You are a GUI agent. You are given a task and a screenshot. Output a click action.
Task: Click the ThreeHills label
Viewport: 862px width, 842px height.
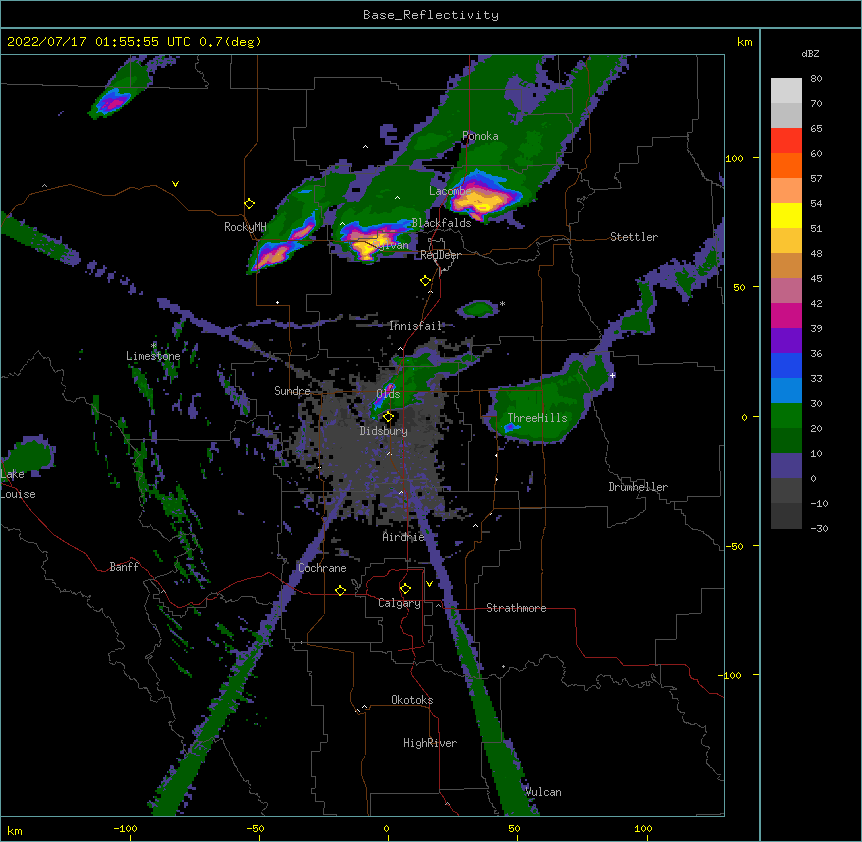coord(537,418)
